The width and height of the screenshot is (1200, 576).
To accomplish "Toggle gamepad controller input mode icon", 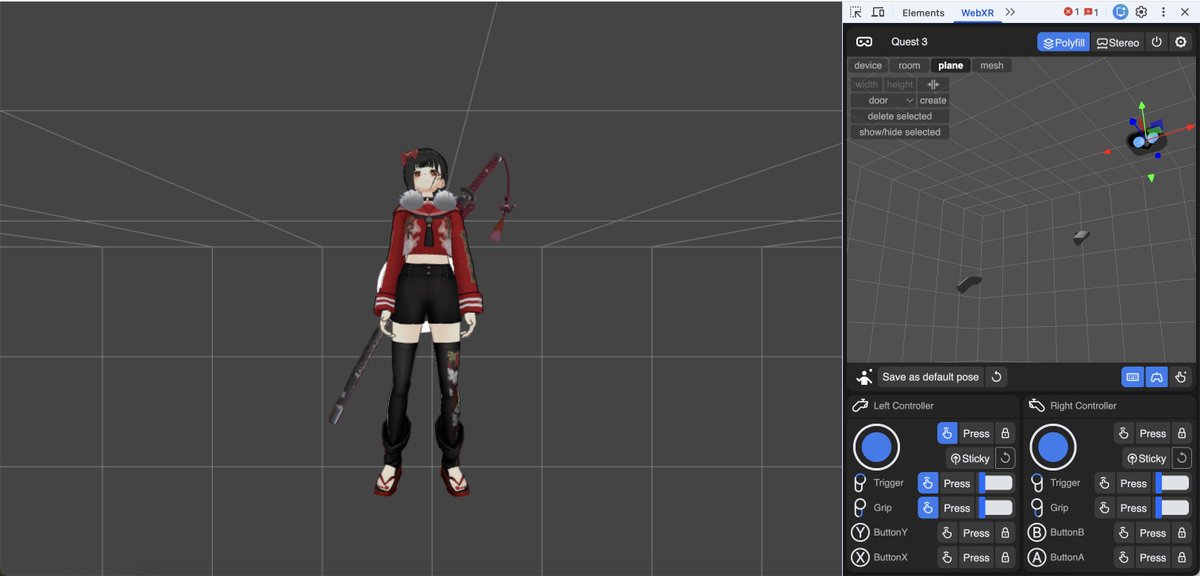I will [1157, 377].
